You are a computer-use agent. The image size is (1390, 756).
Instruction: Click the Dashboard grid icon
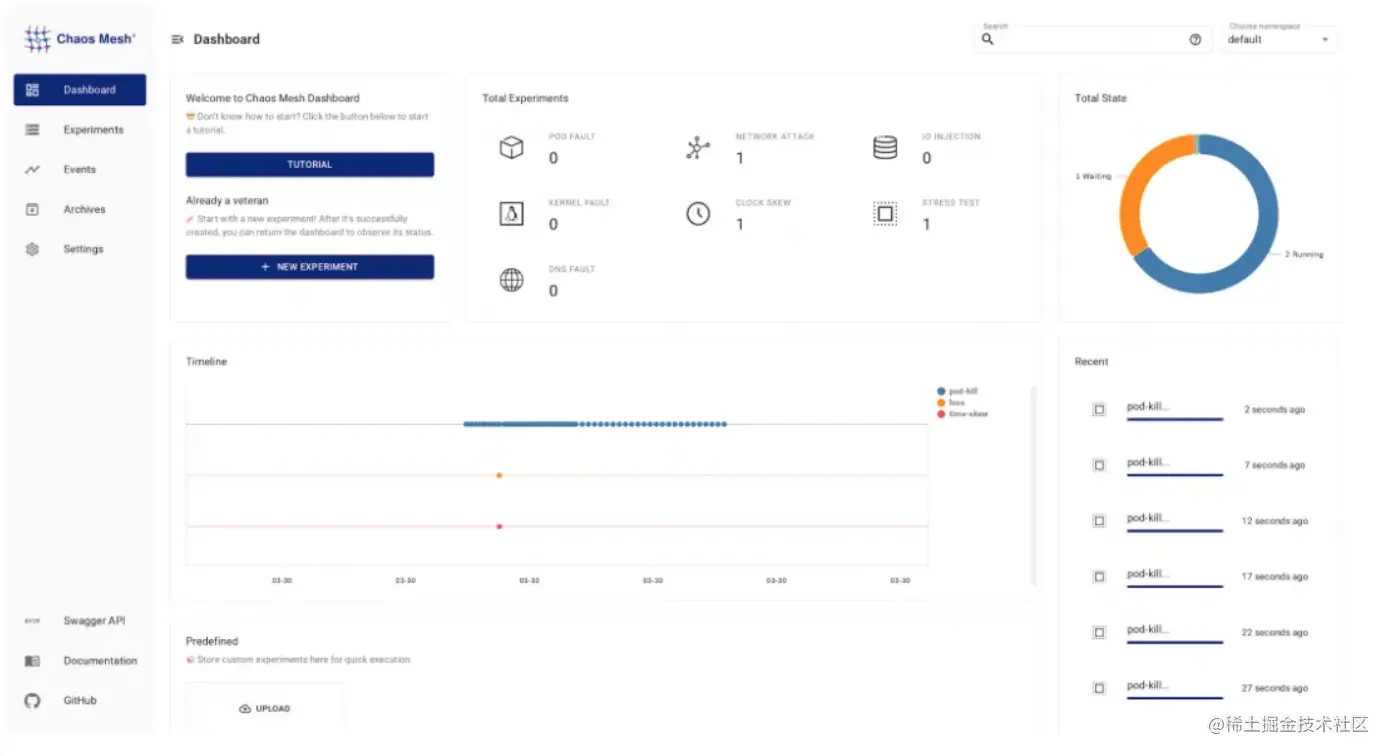click(32, 90)
